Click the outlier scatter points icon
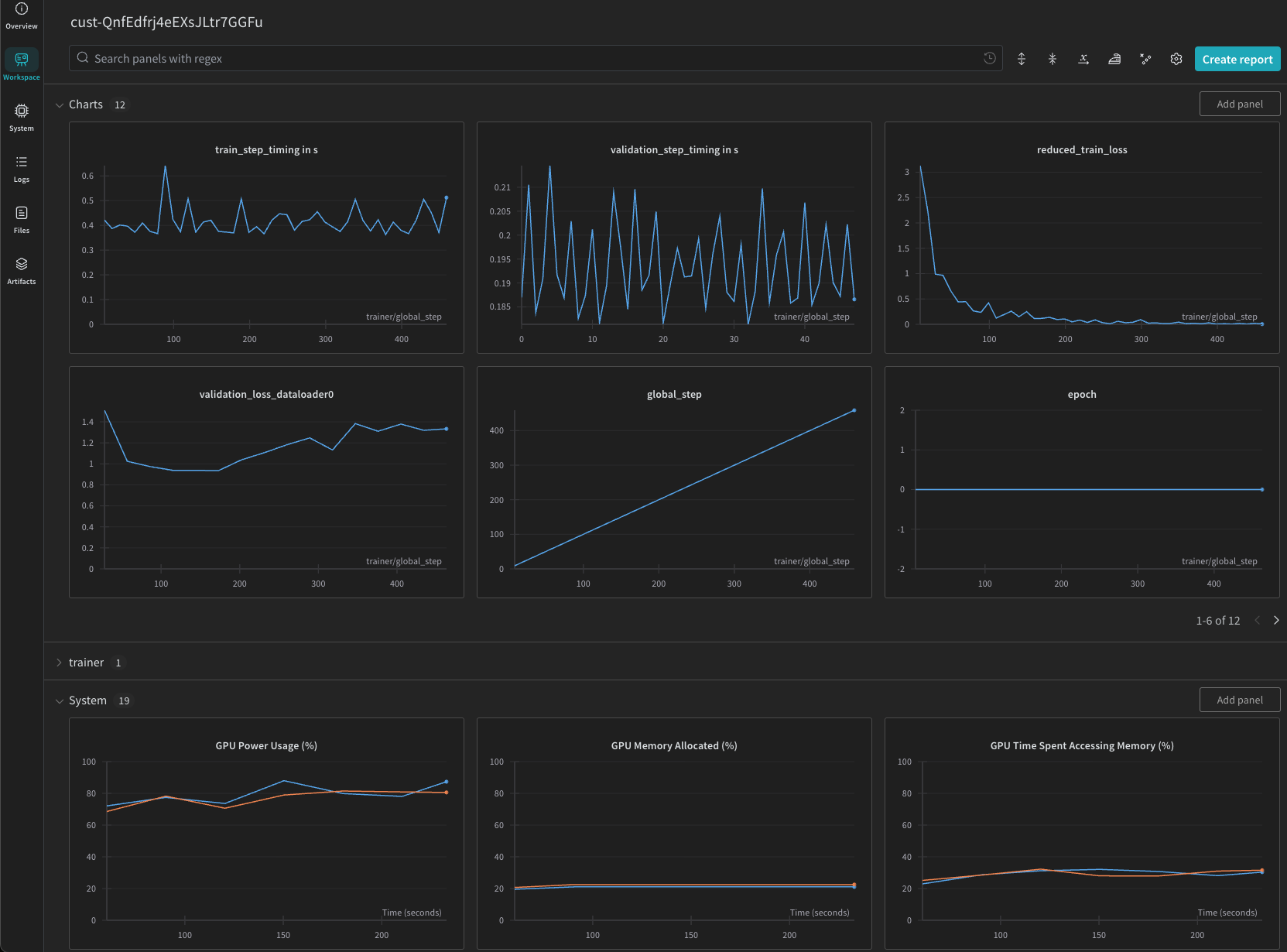The height and width of the screenshot is (952, 1287). [1145, 59]
